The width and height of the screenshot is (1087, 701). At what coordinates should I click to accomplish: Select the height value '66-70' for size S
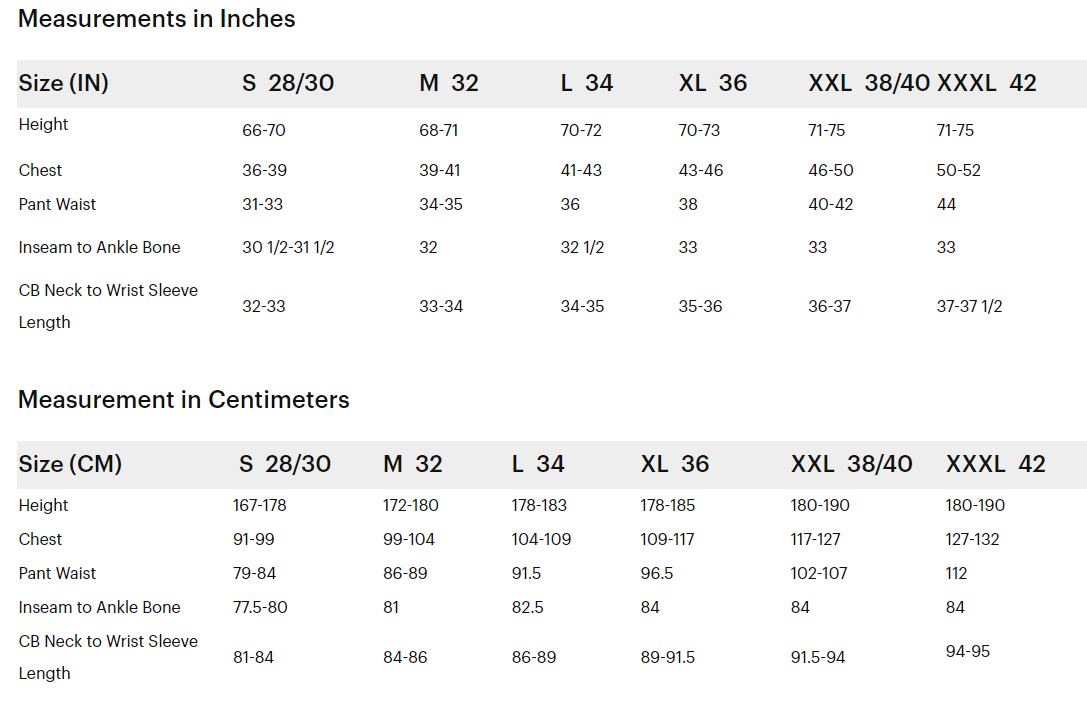(264, 130)
